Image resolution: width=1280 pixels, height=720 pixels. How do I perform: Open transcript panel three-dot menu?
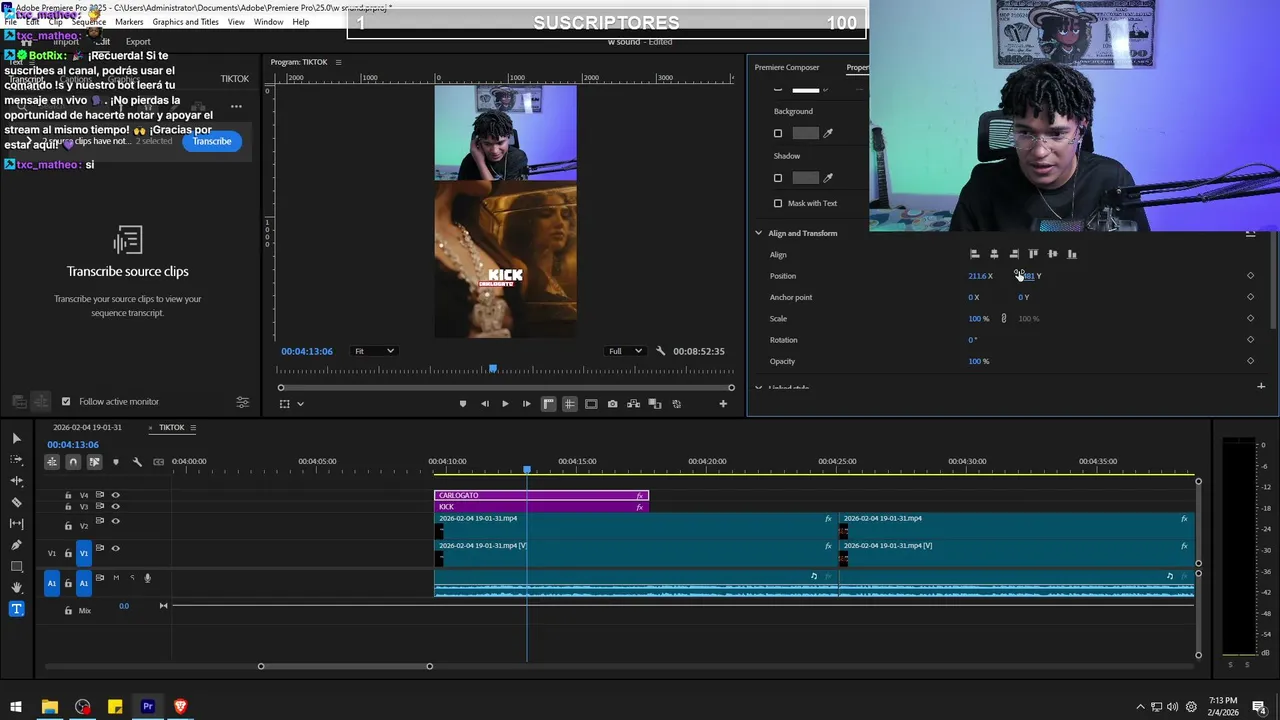click(x=236, y=106)
